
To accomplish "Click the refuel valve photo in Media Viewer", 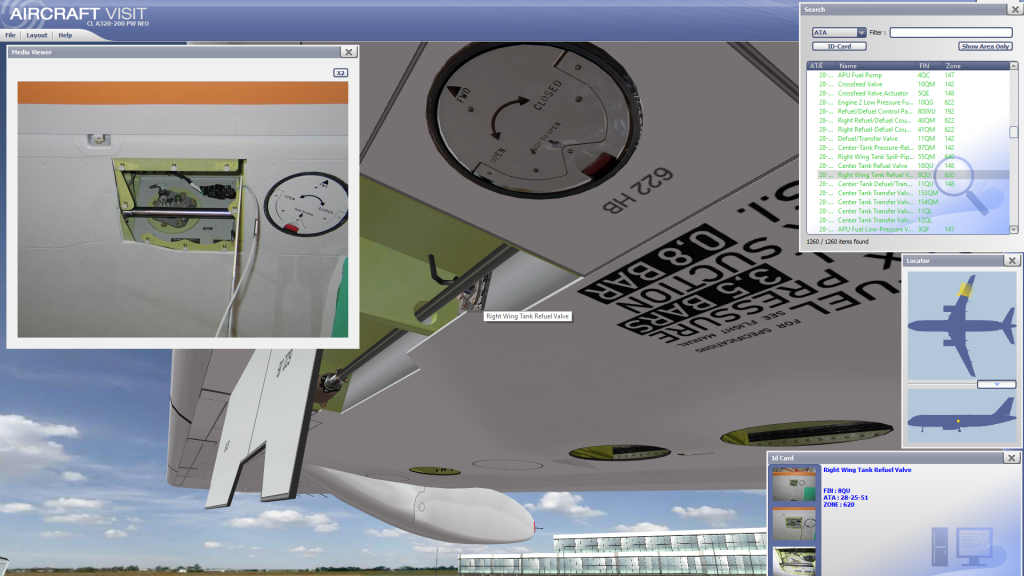I will pos(183,210).
